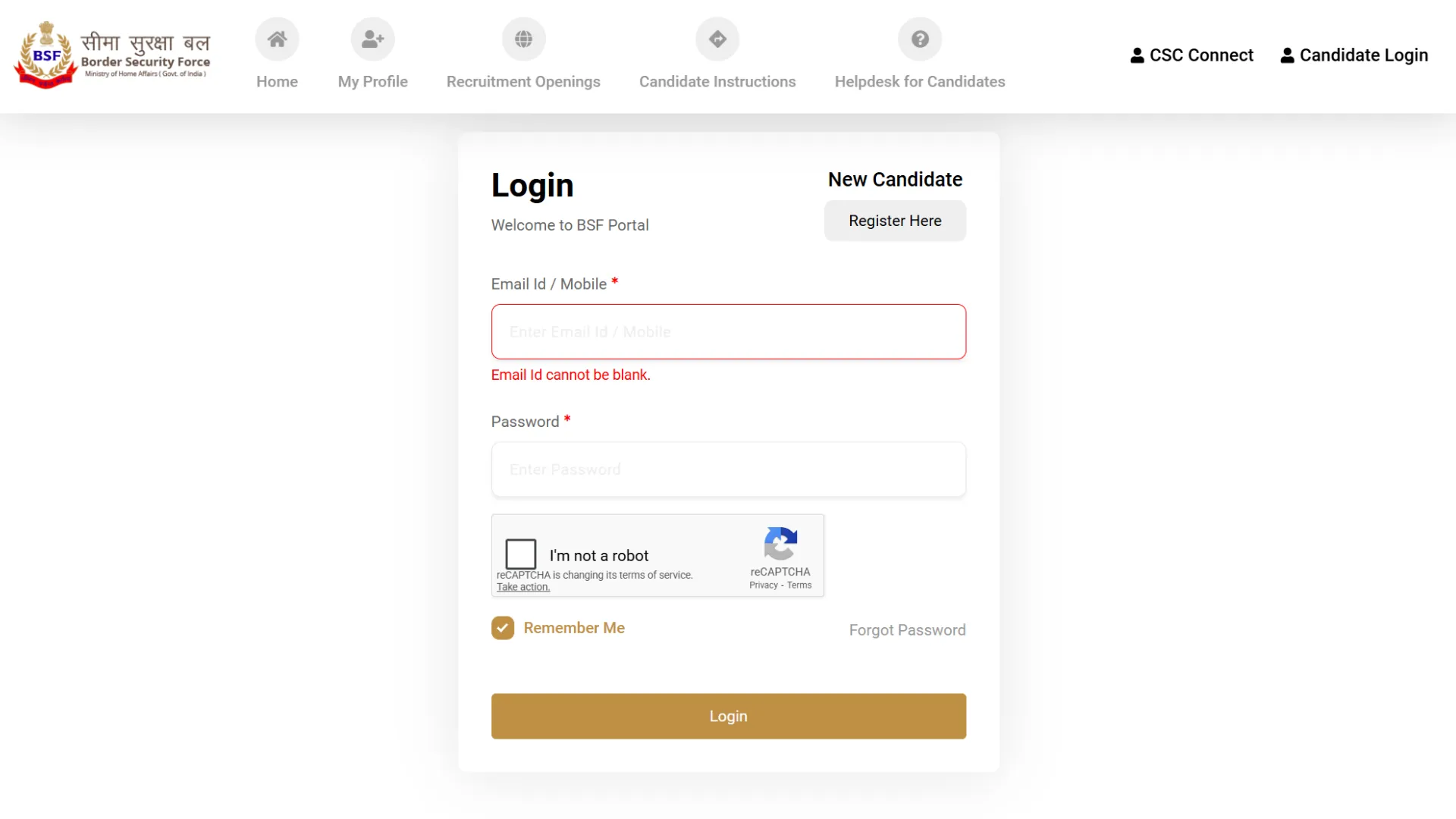The height and width of the screenshot is (819, 1456).
Task: Open Candidate Instructions menu label
Action: click(x=717, y=82)
